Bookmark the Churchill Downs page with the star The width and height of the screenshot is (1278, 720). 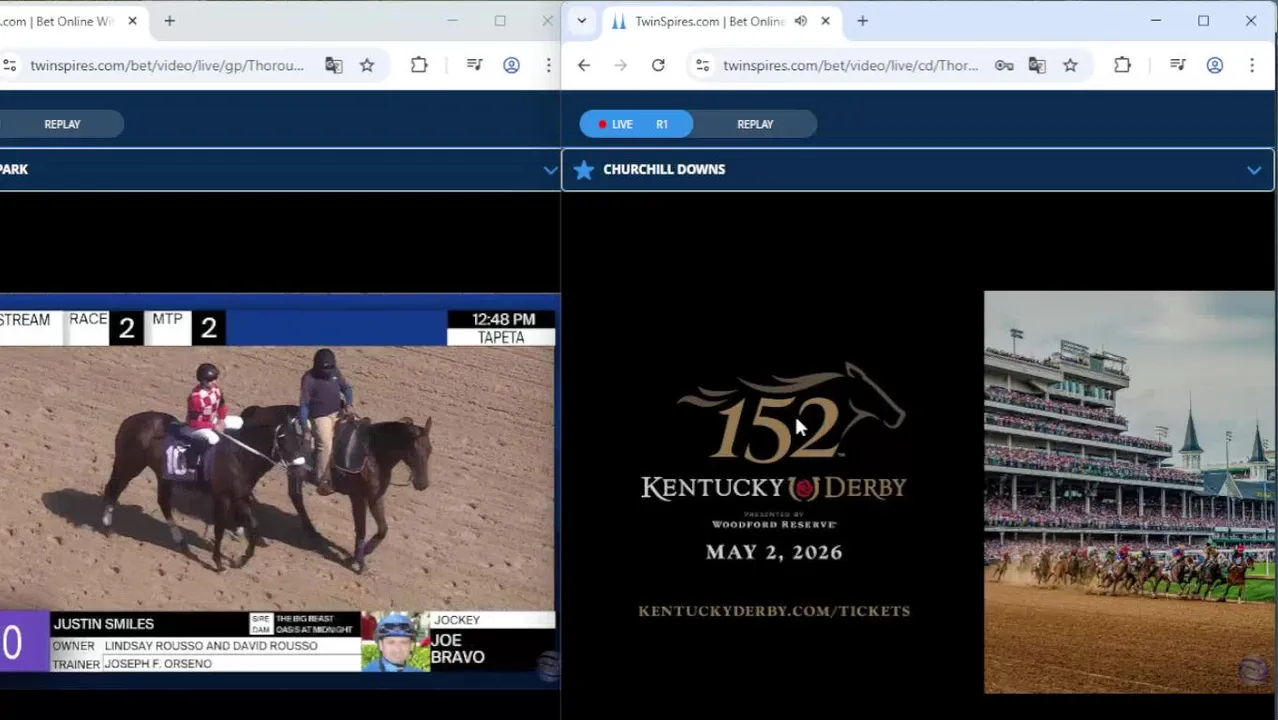coord(1070,65)
